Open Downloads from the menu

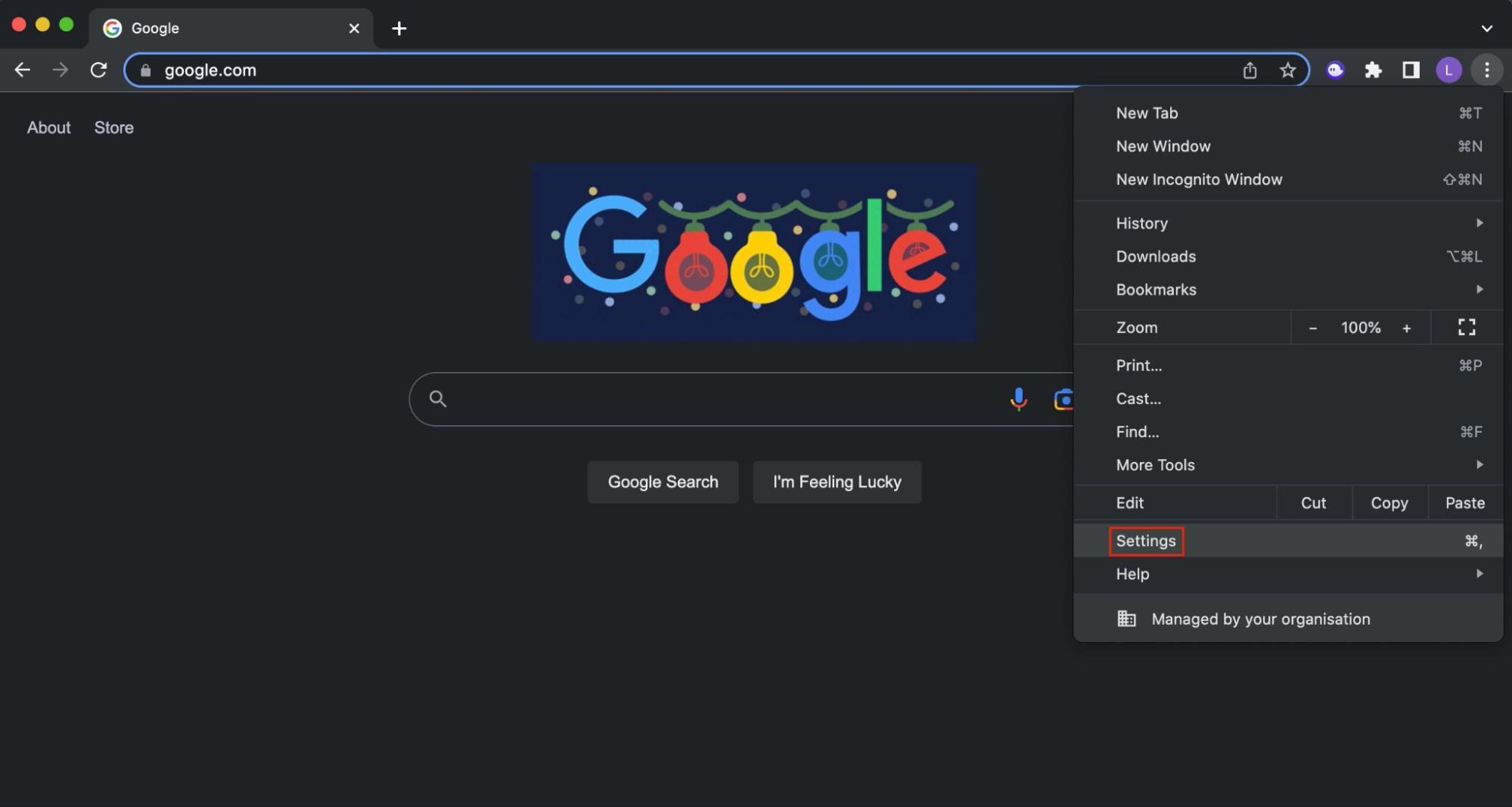(1287, 256)
